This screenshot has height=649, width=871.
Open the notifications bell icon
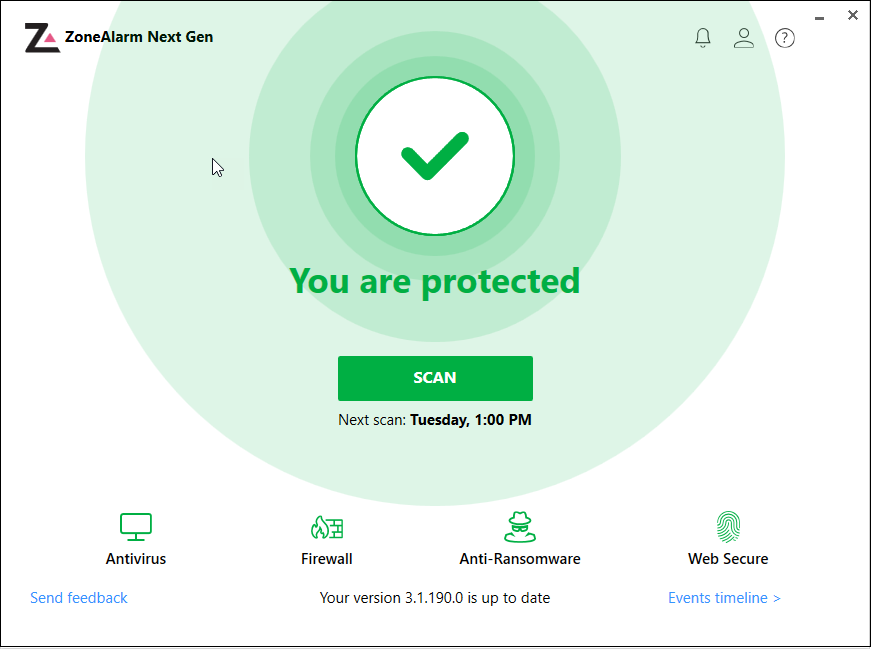703,38
